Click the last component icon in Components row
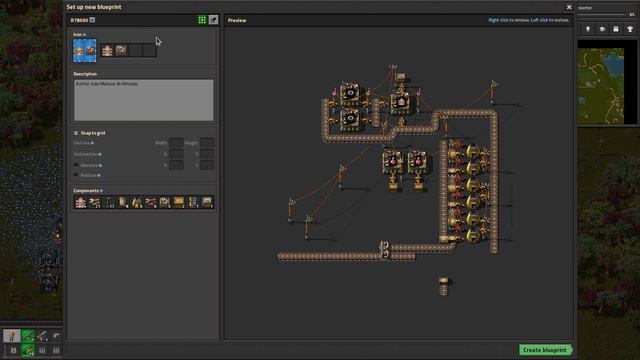 click(207, 202)
